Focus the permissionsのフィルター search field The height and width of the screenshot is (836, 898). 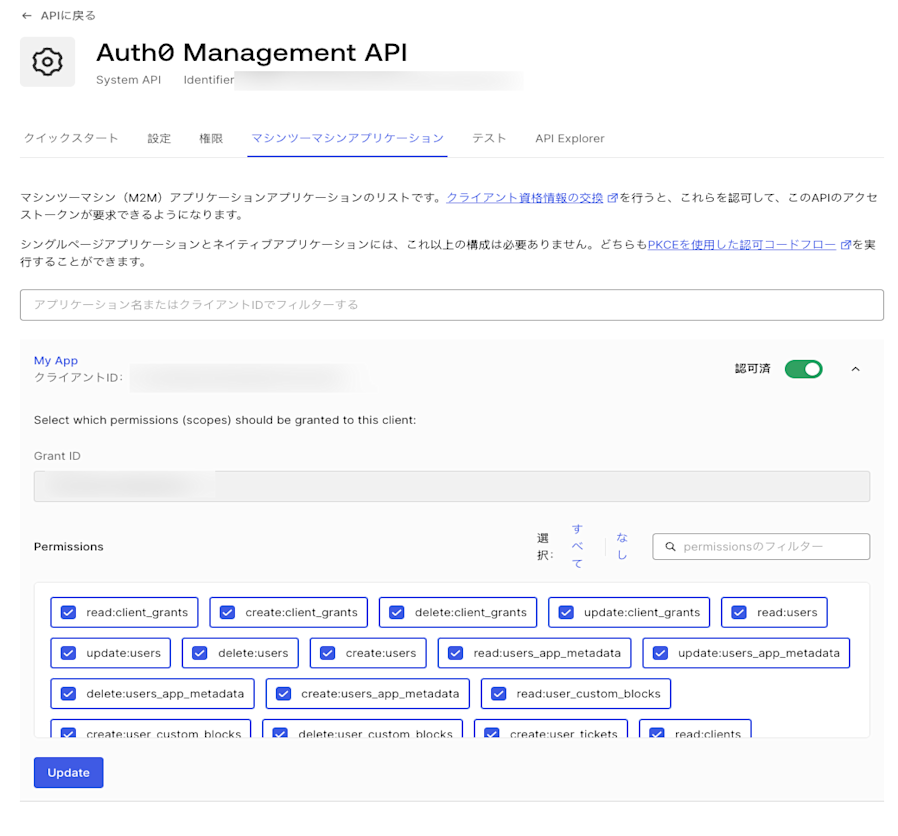point(761,547)
